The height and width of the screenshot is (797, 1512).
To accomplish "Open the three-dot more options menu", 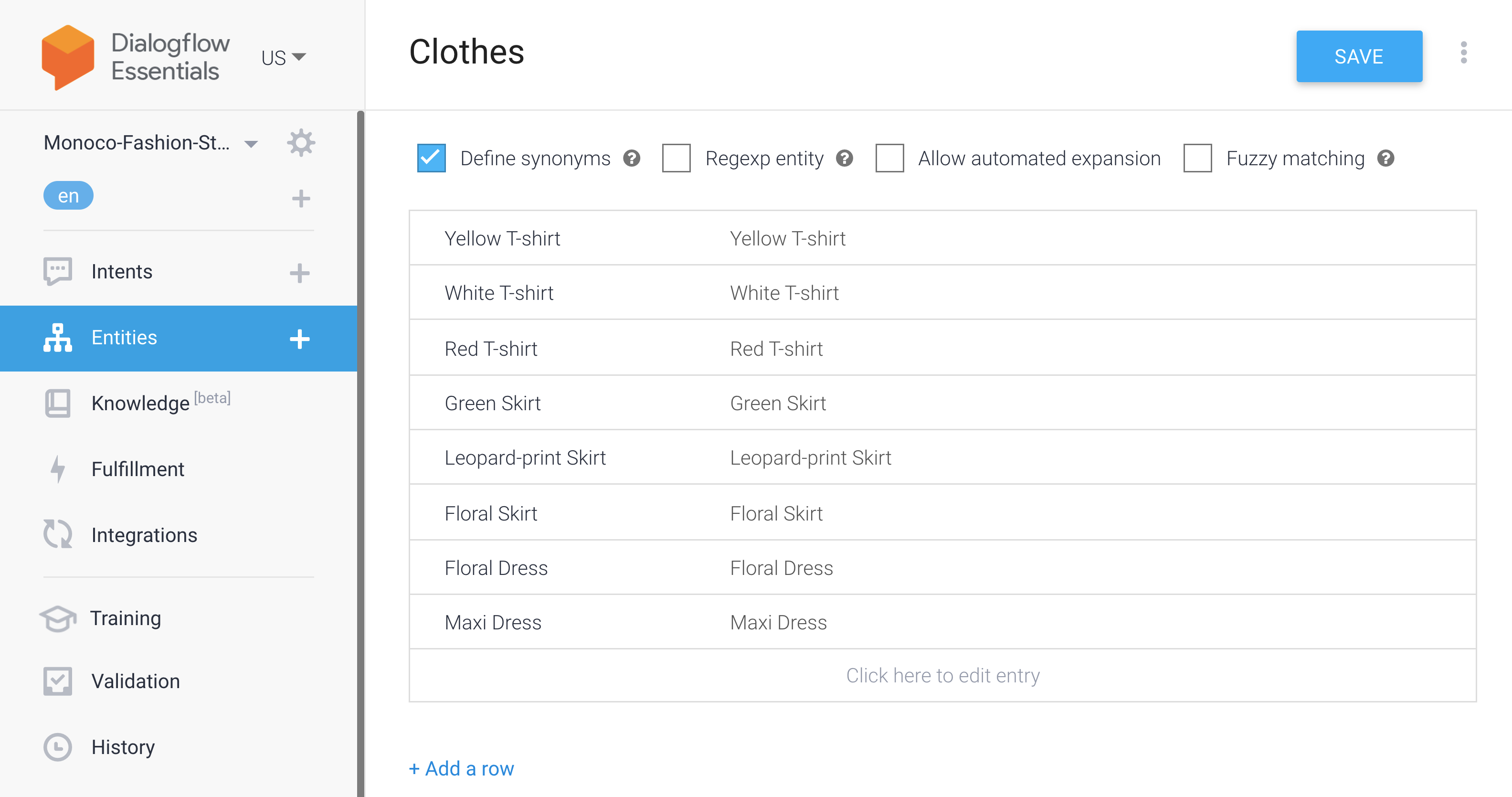I will [1464, 53].
